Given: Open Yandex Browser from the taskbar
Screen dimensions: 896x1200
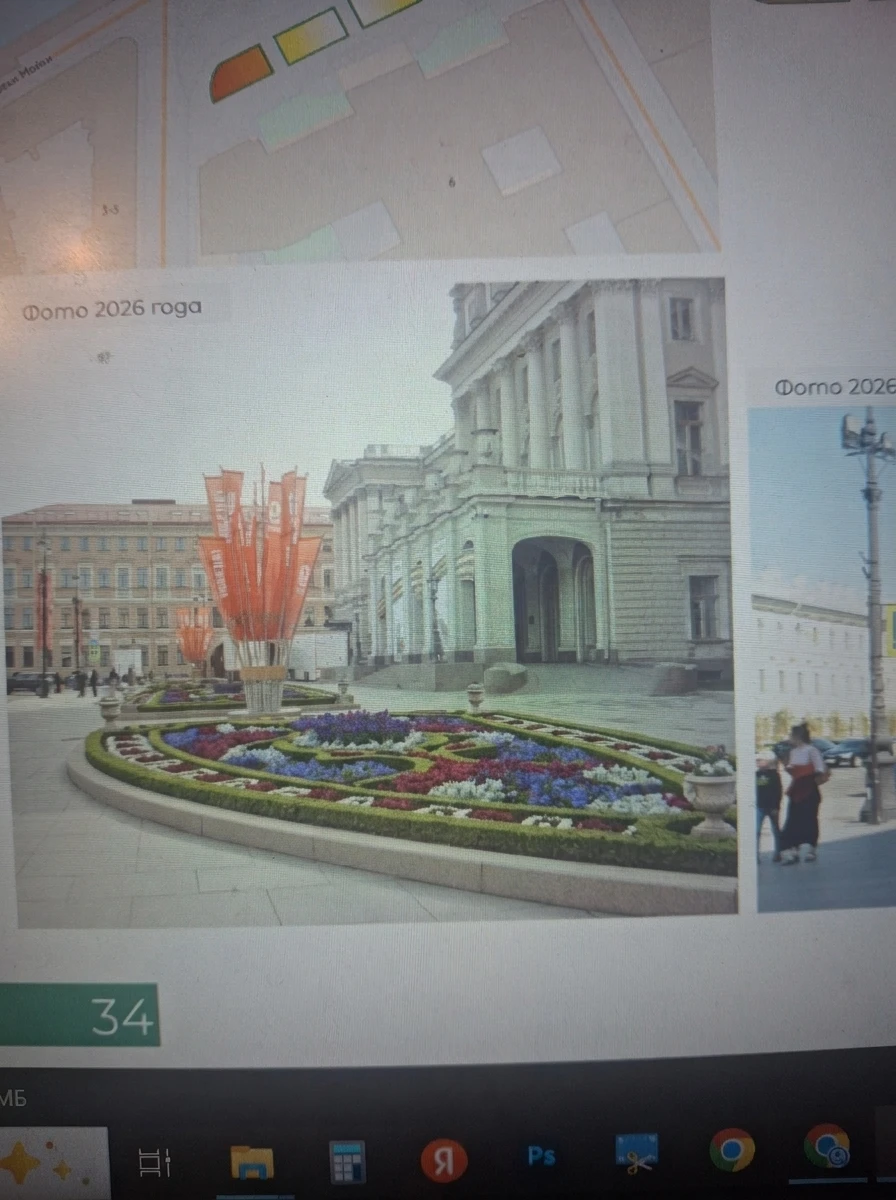Looking at the screenshot, I should click(x=444, y=1160).
